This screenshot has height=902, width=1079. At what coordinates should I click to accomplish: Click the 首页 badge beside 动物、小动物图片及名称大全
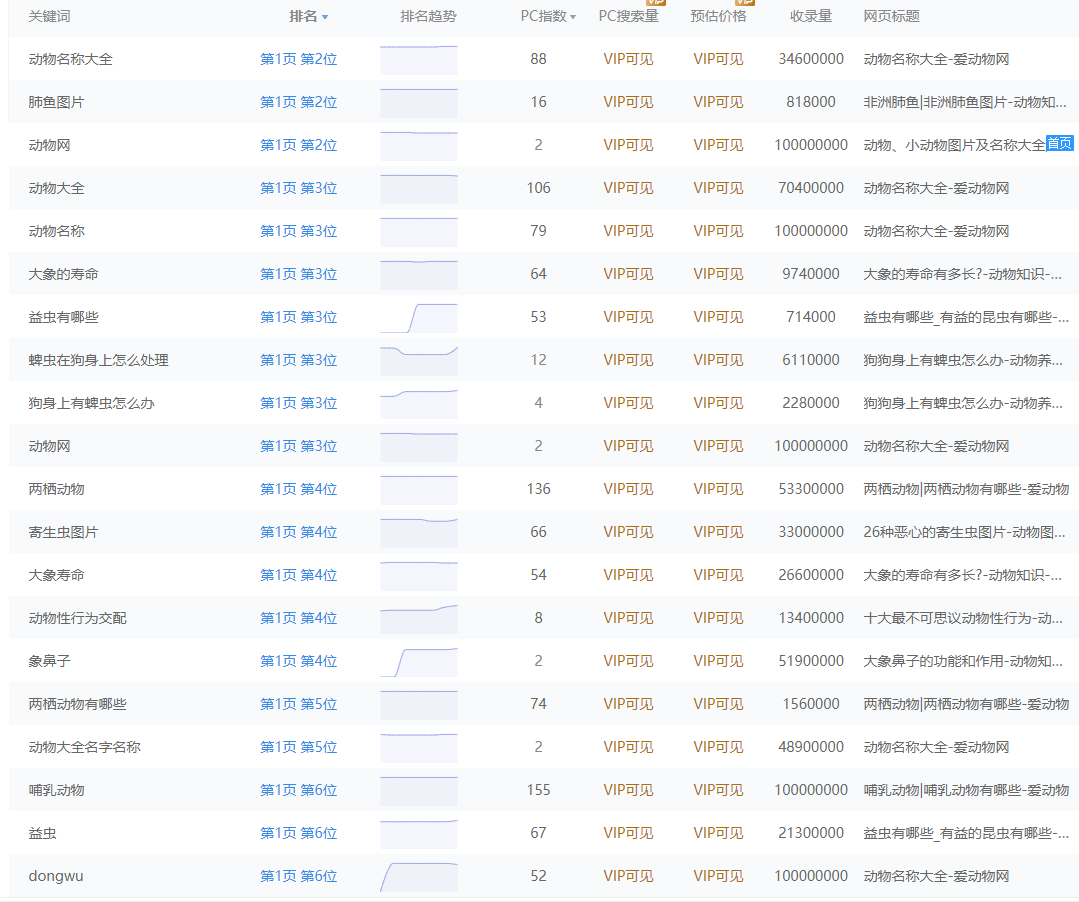1059,143
